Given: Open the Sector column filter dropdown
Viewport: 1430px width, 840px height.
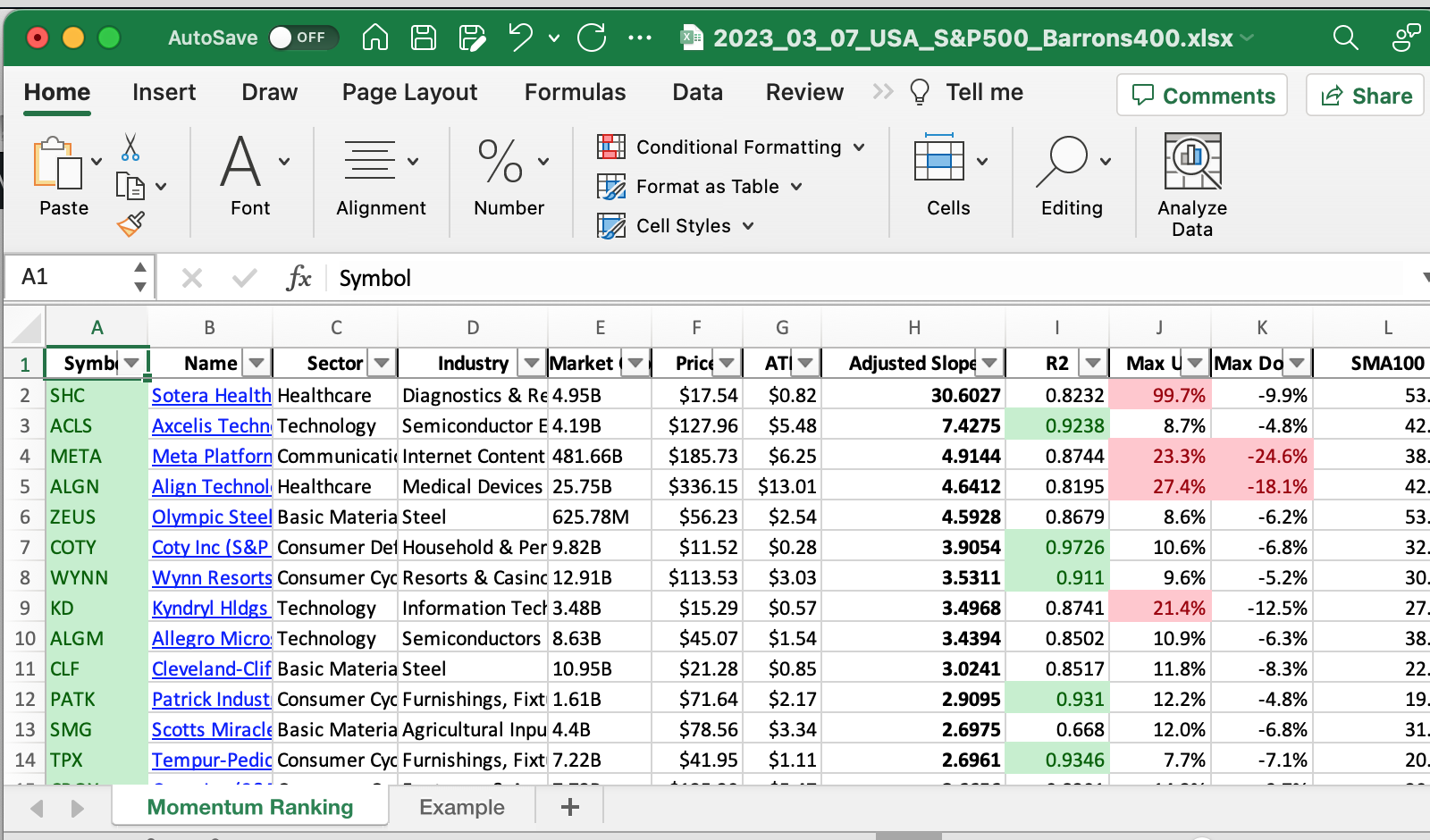Looking at the screenshot, I should [382, 363].
